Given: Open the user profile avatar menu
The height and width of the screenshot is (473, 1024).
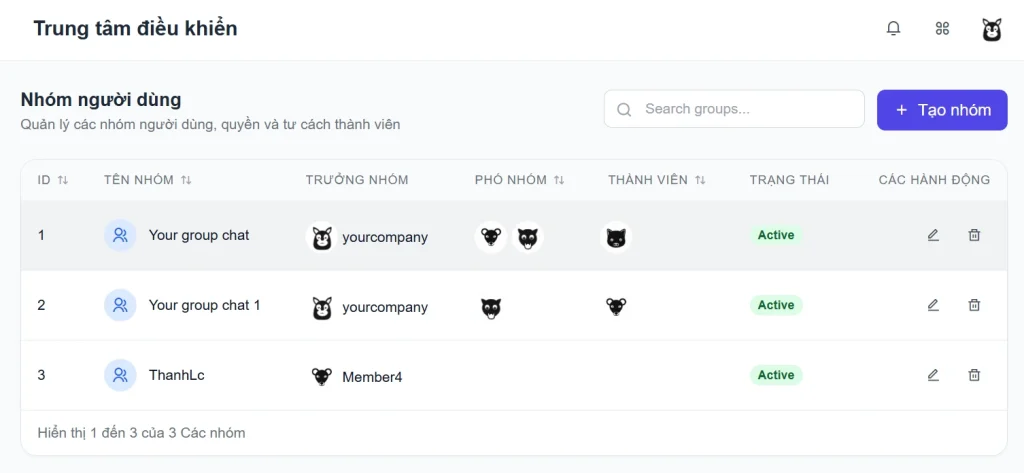Looking at the screenshot, I should 991,29.
